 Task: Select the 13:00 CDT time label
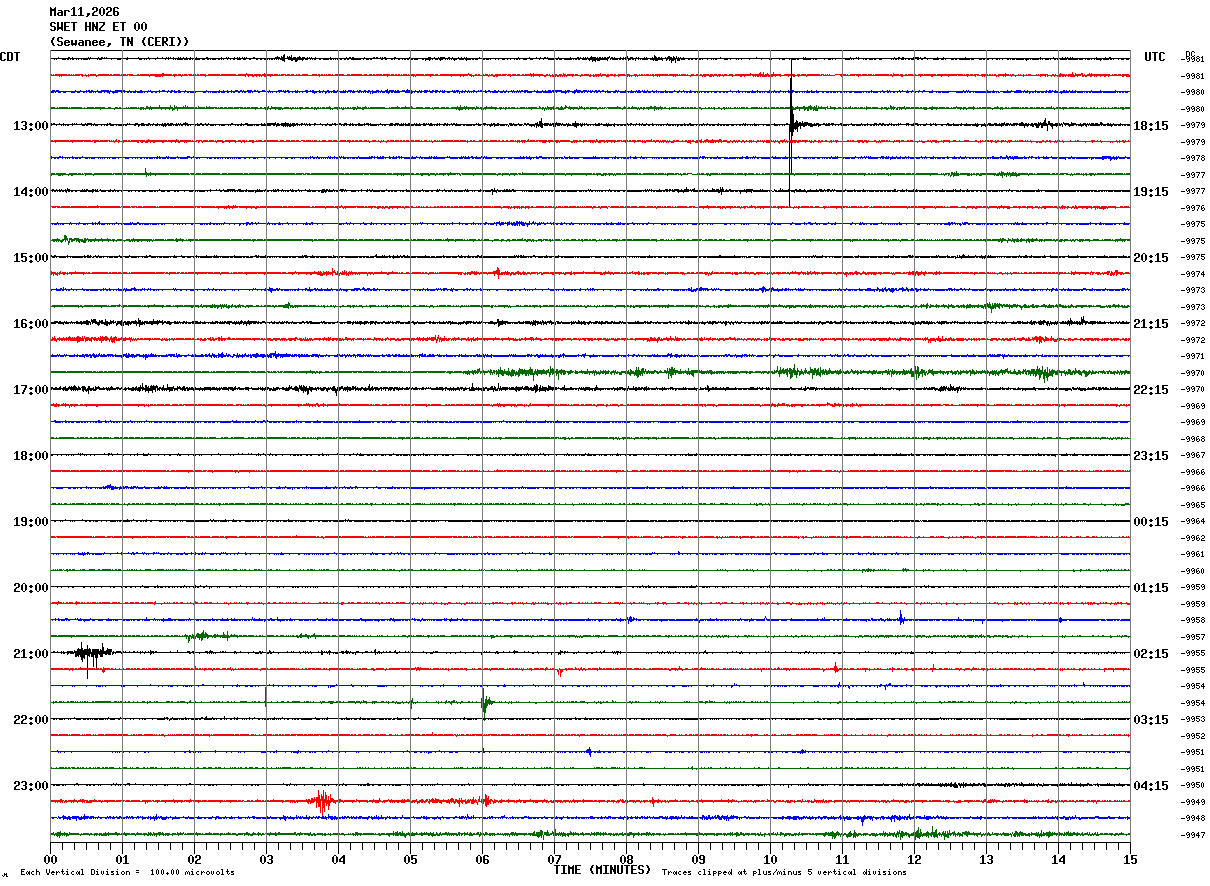point(30,126)
